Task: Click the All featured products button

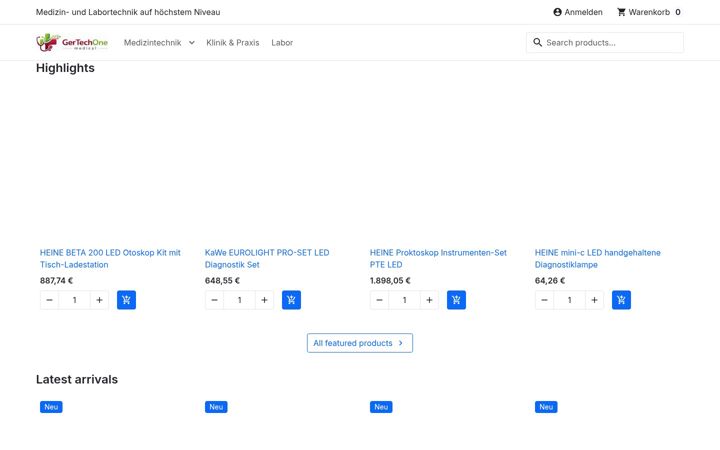Action: click(360, 343)
